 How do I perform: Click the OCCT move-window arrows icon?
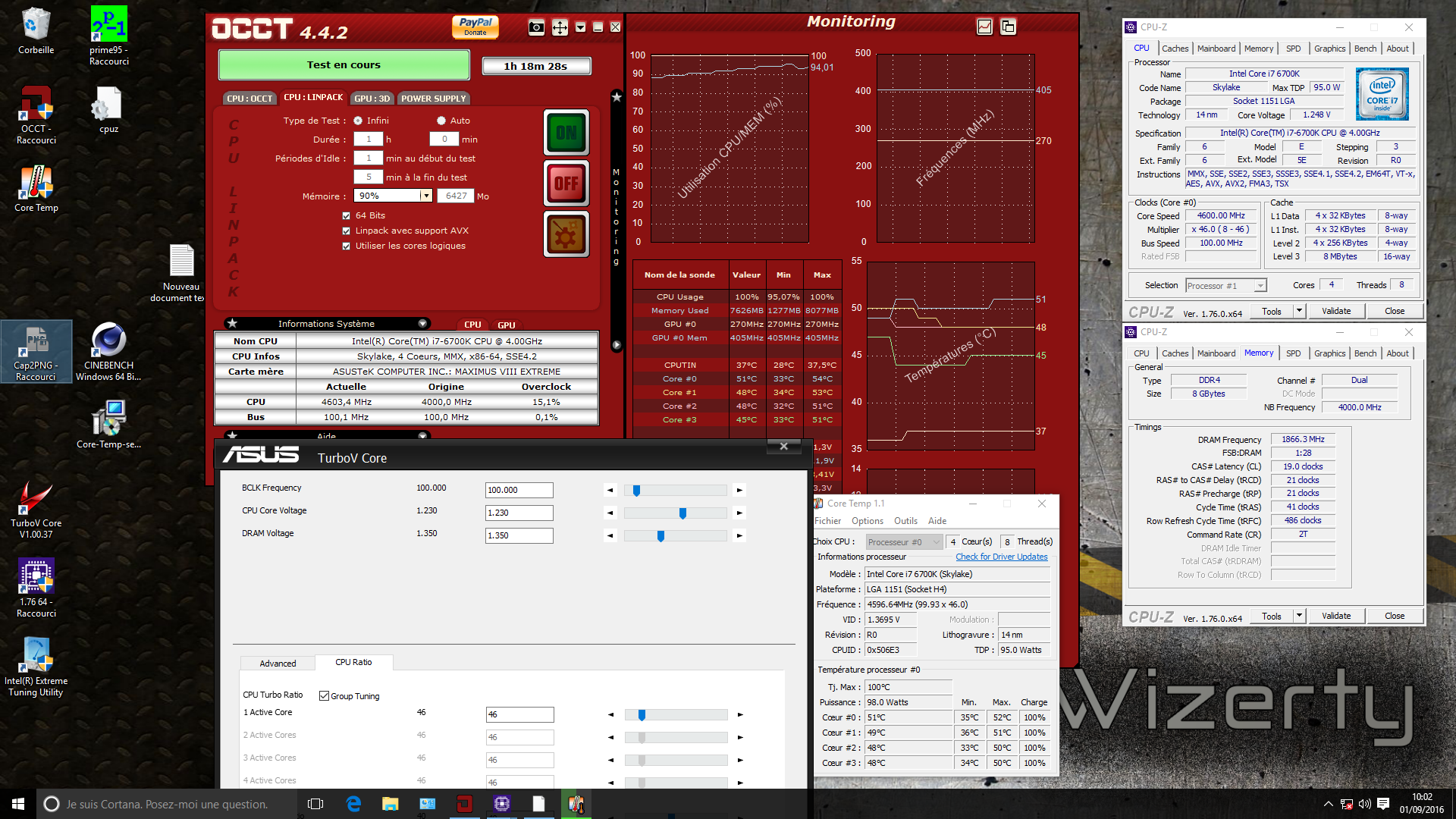(560, 28)
